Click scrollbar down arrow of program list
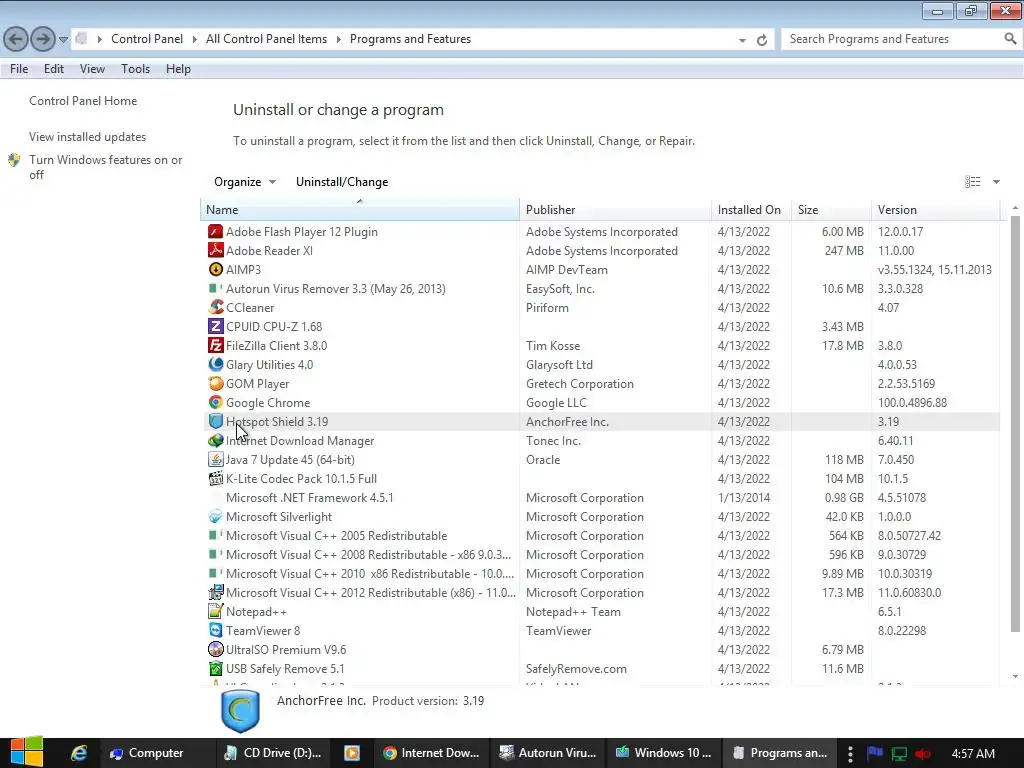Screen dimensions: 1024x768 tap(1015, 677)
